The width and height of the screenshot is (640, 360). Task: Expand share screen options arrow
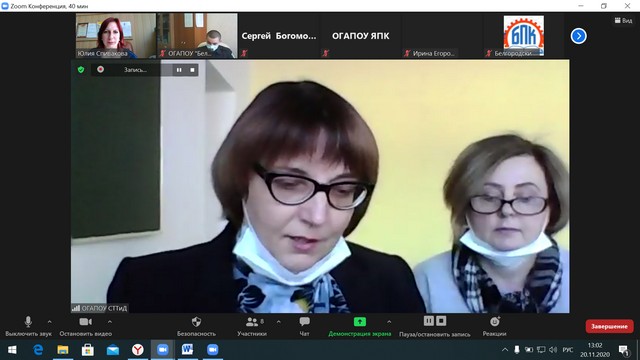389,322
